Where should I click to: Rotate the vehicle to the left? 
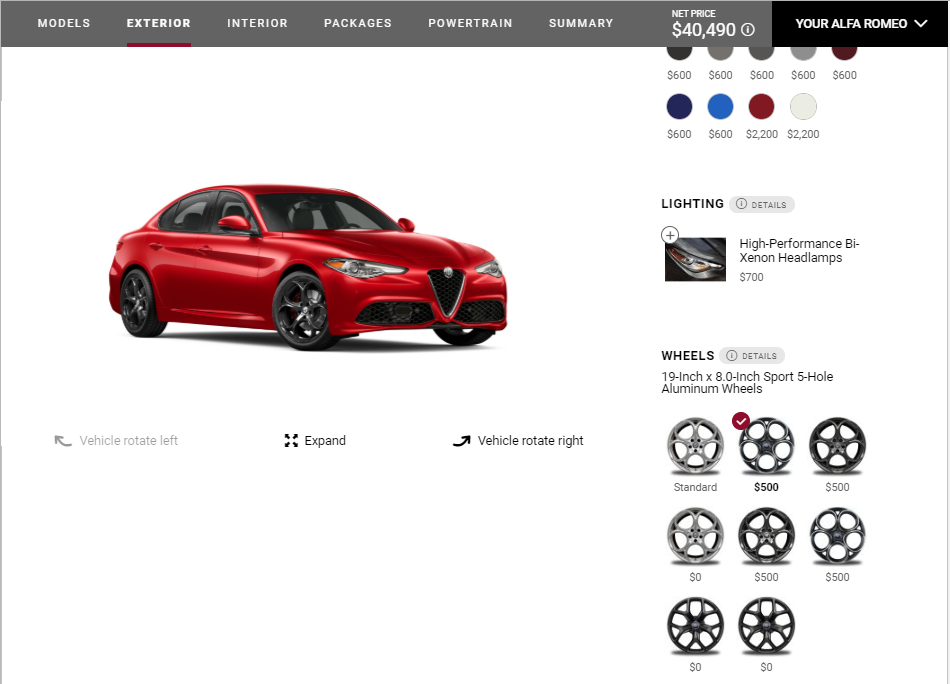click(x=116, y=440)
